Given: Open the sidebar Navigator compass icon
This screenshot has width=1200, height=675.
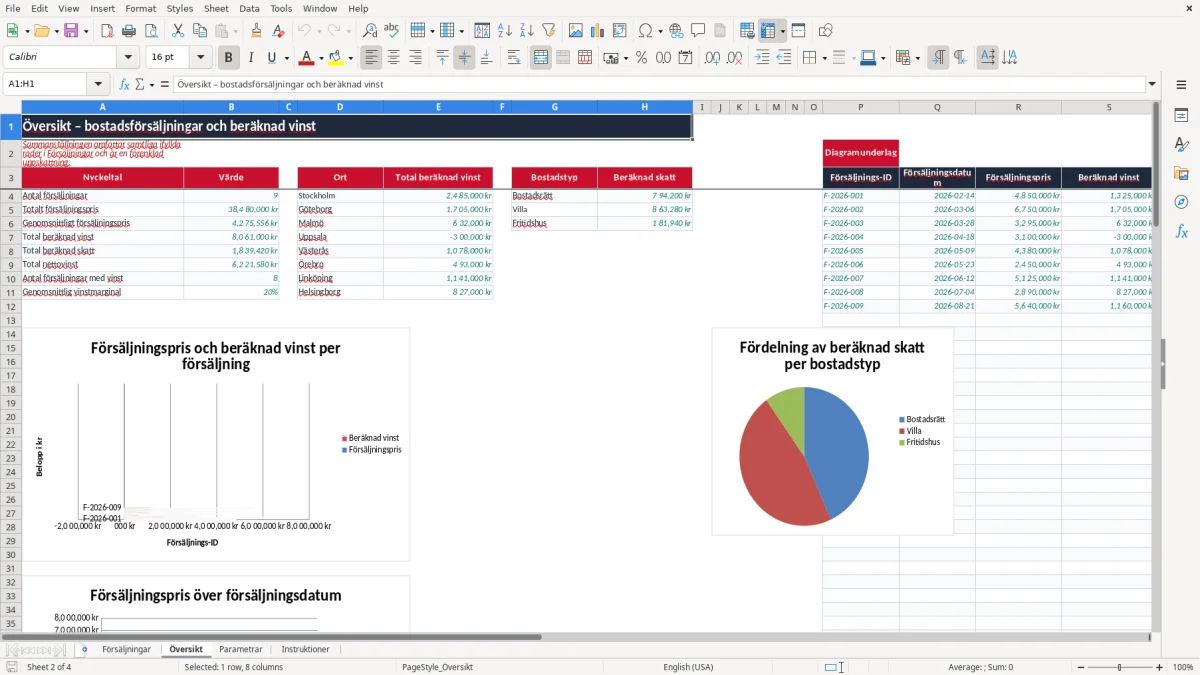Looking at the screenshot, I should [1181, 202].
